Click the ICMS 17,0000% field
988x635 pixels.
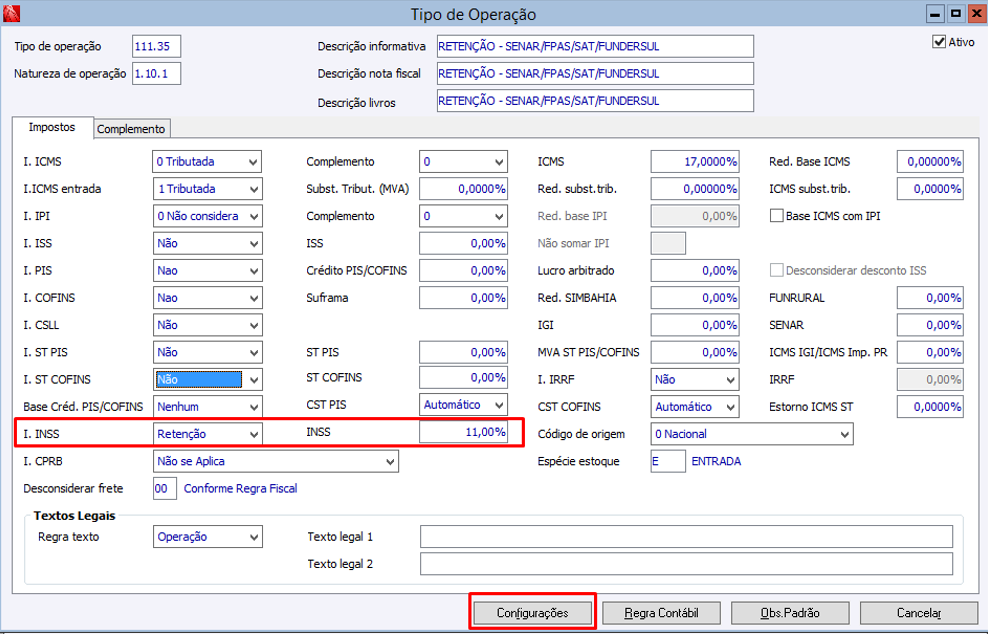click(694, 162)
